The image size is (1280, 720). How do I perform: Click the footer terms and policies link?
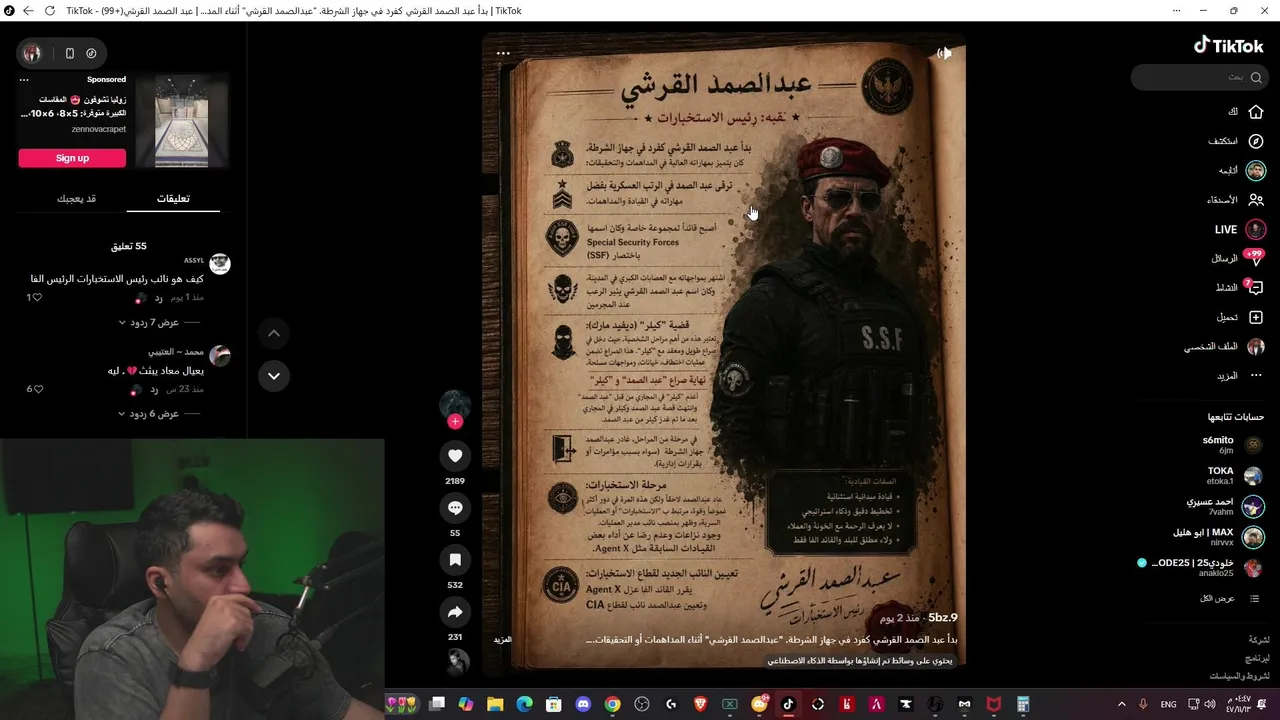coord(1241,676)
